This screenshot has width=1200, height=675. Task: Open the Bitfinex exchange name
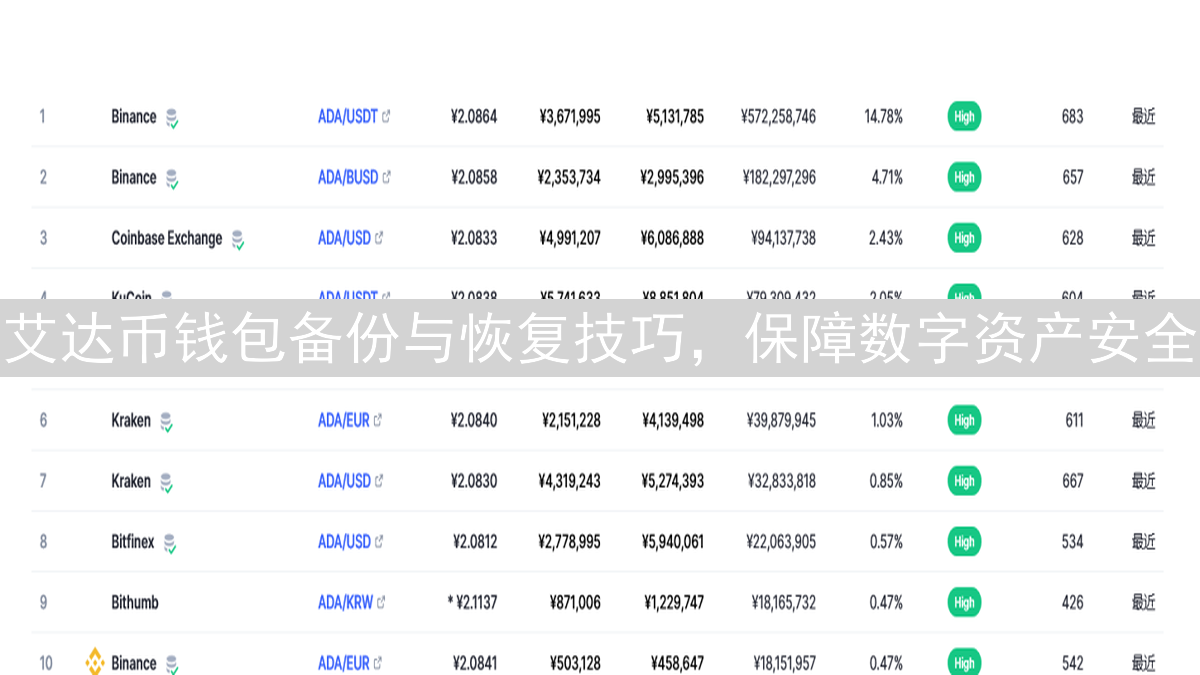[133, 541]
